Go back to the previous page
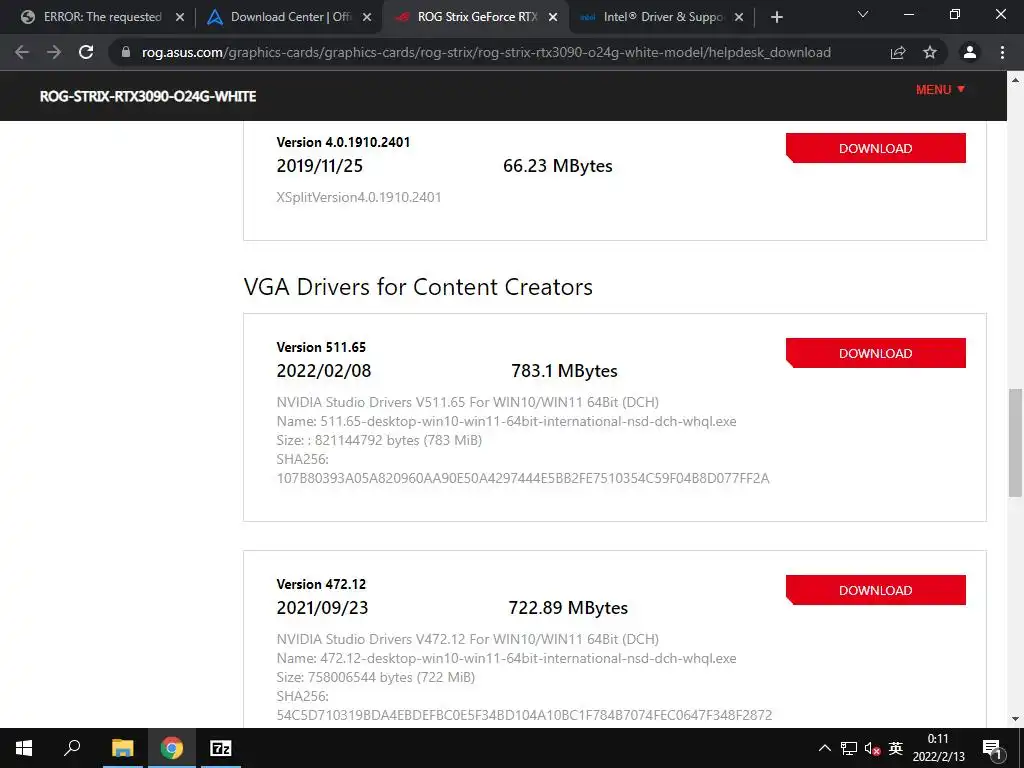 tap(22, 52)
